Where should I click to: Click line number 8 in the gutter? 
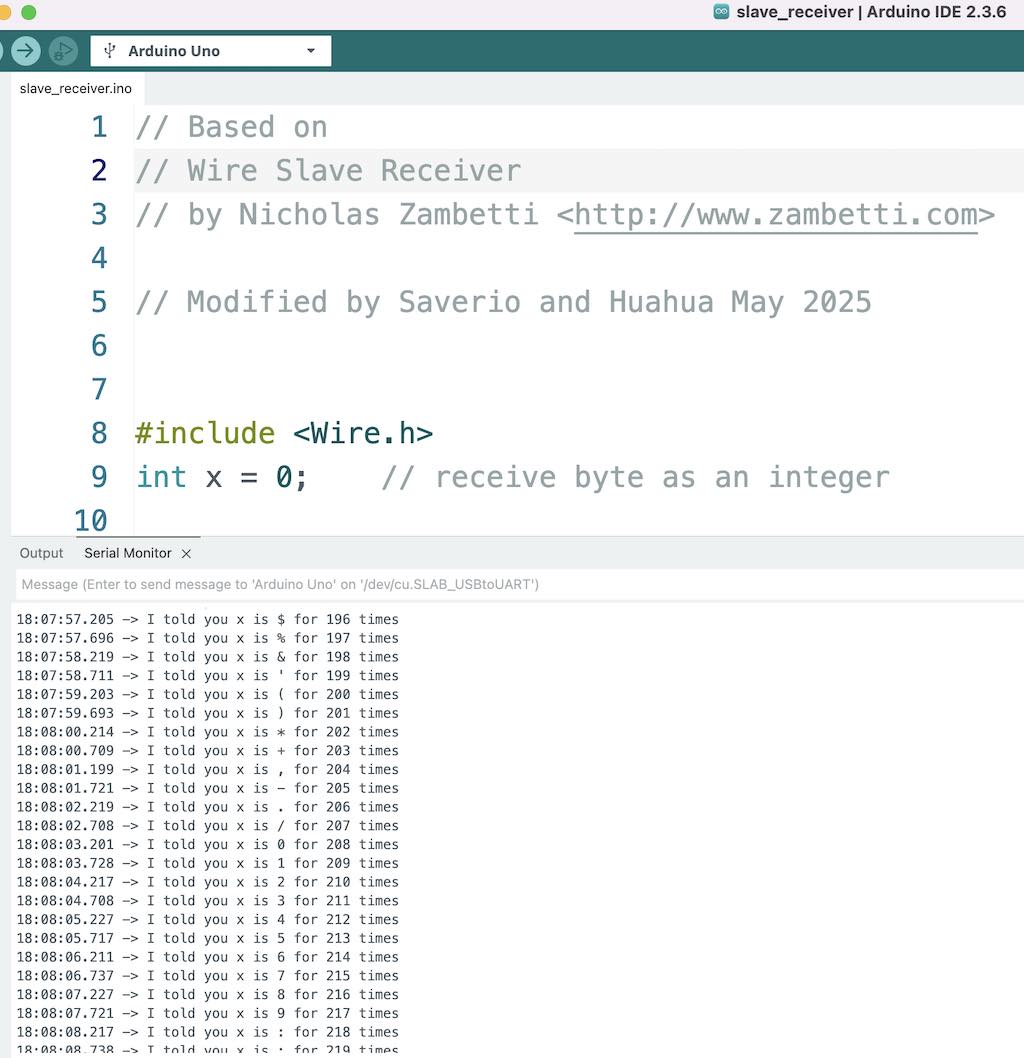(99, 433)
